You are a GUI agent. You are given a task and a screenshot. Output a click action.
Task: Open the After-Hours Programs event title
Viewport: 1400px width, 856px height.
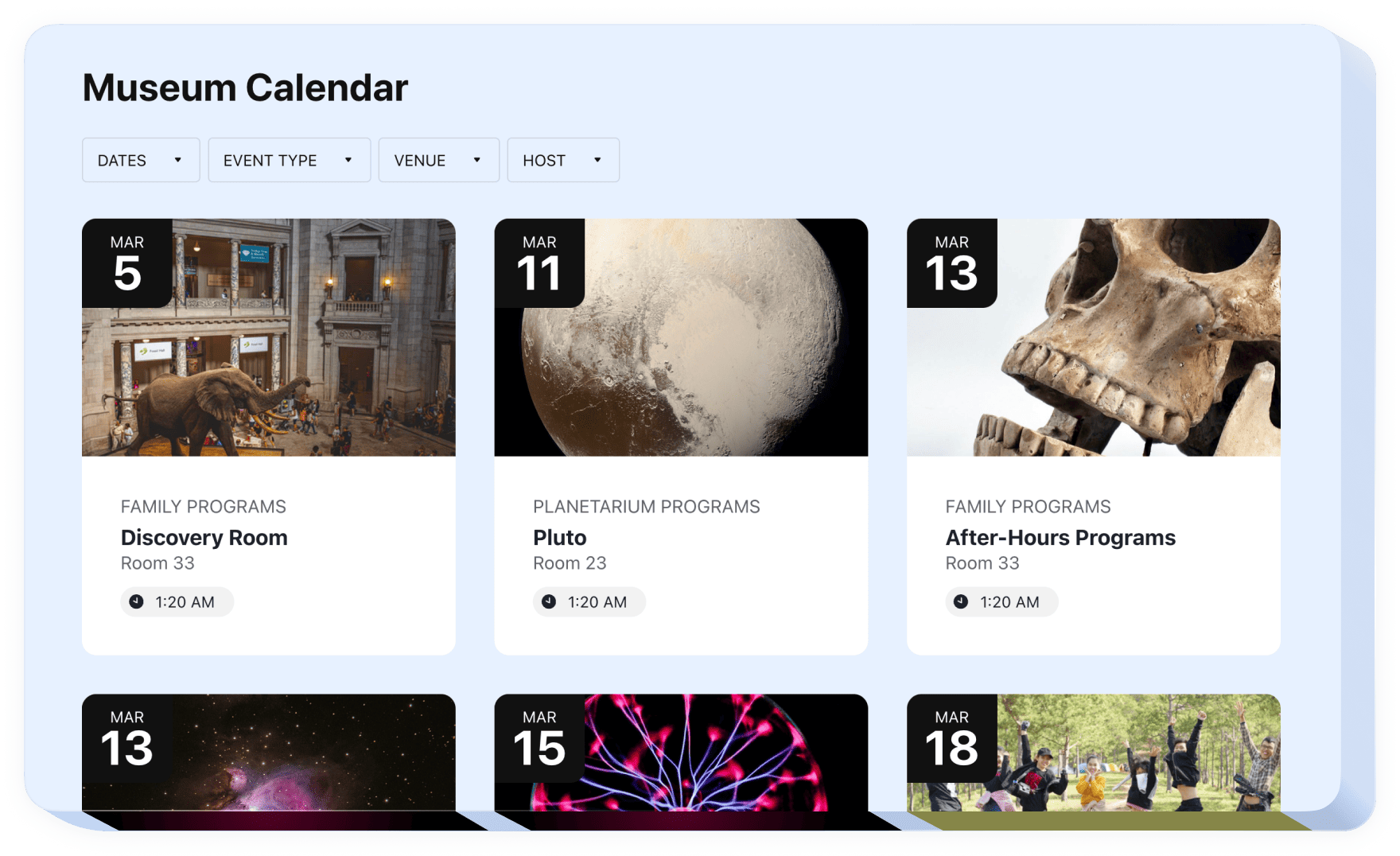pos(1060,538)
